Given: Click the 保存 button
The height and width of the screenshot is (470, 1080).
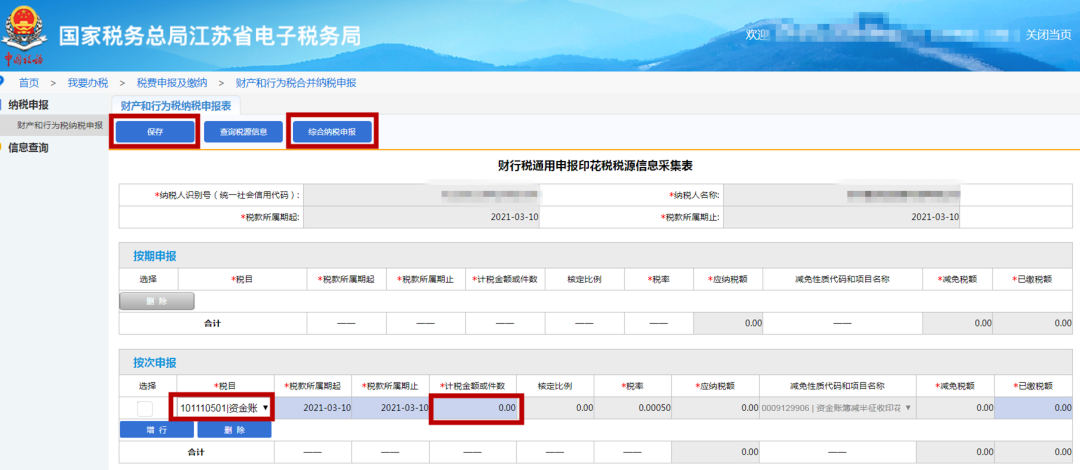Looking at the screenshot, I should tap(155, 132).
